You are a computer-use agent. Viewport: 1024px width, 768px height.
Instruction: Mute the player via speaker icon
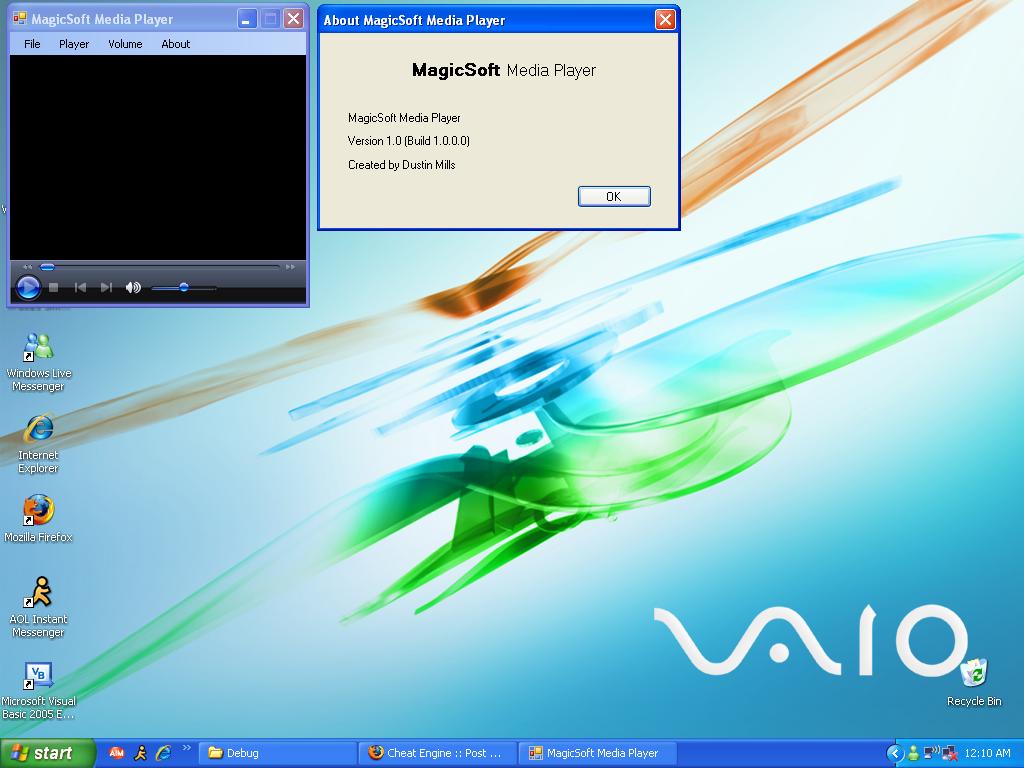click(x=133, y=287)
